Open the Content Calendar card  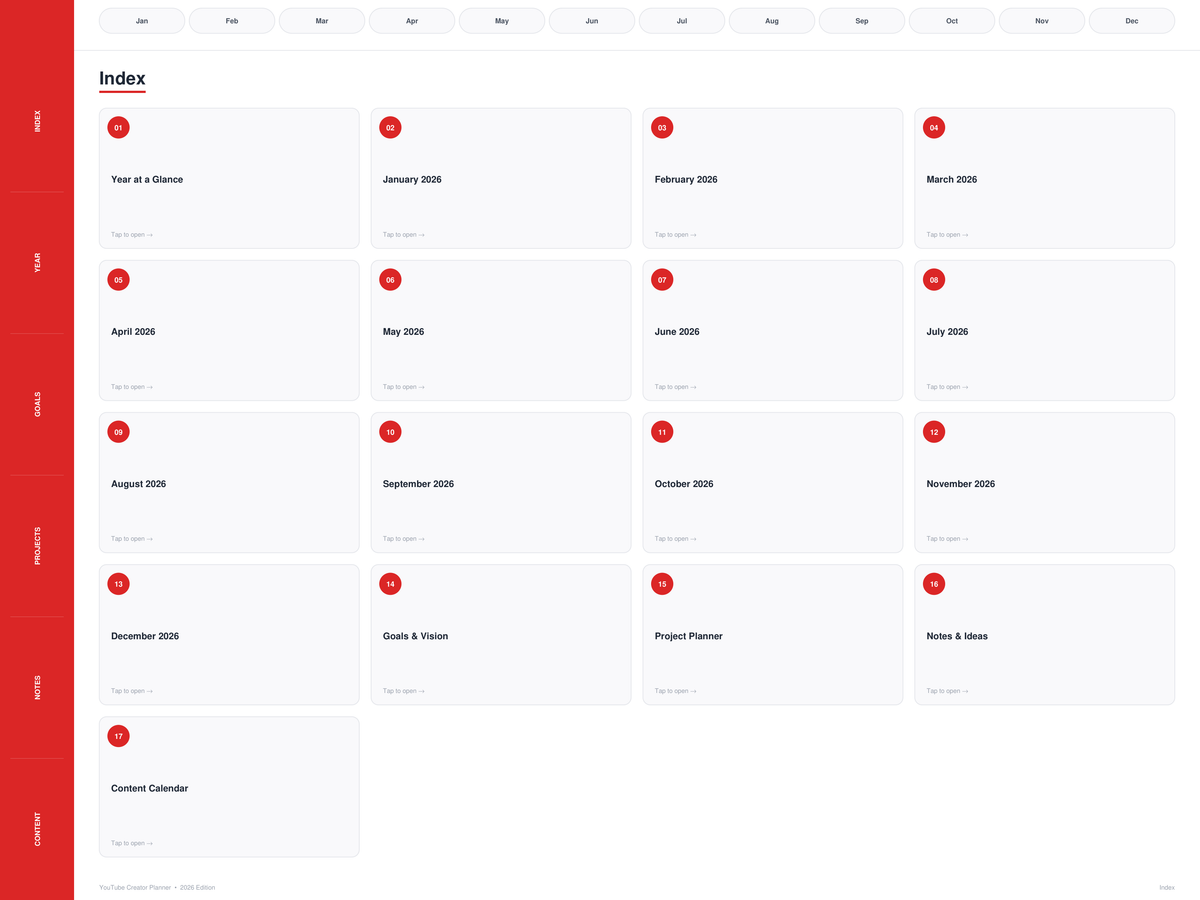coord(229,786)
